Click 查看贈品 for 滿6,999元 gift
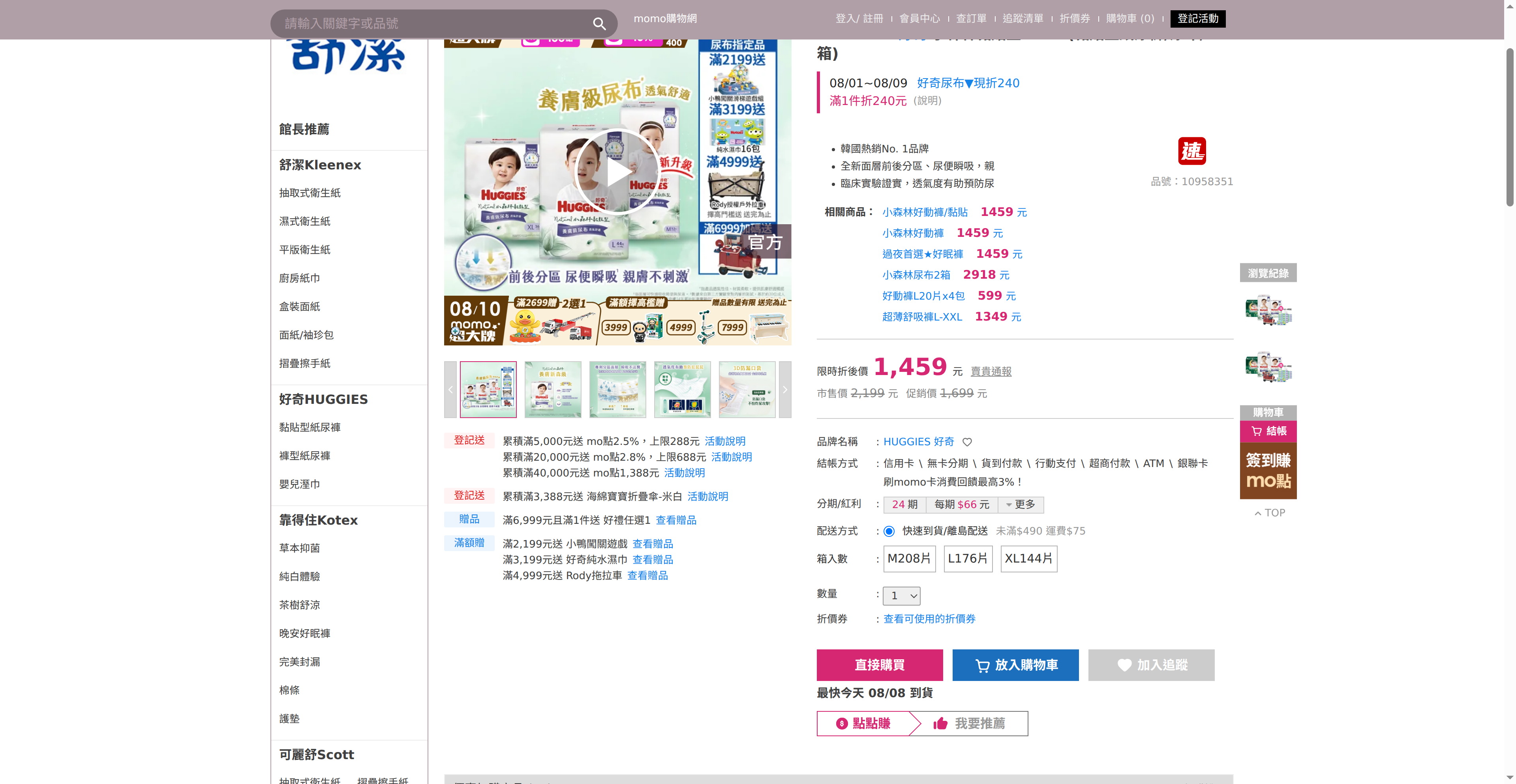The height and width of the screenshot is (784, 1516). pos(675,520)
